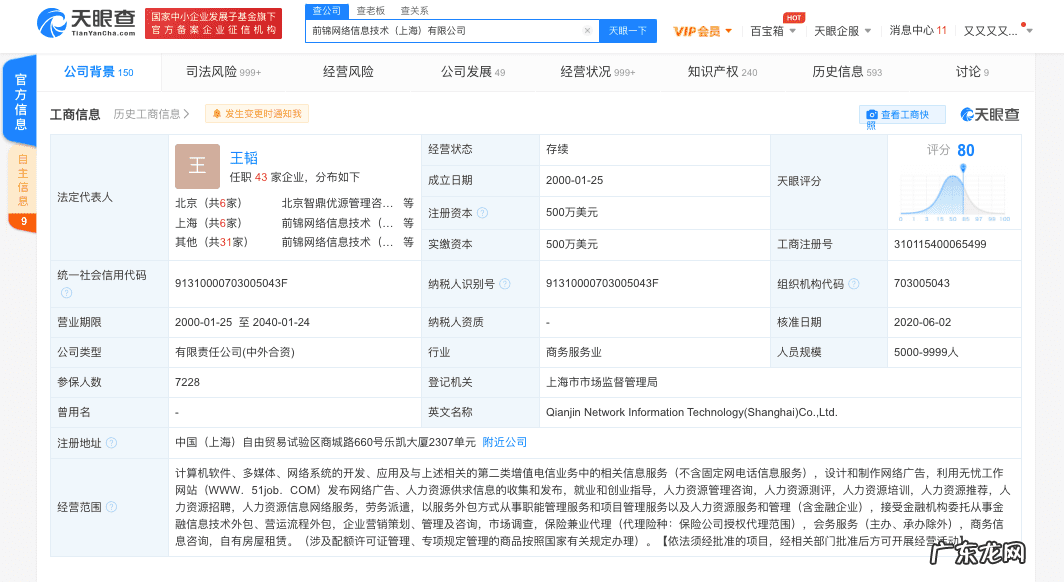Click the 天眼一下 search button

(x=626, y=31)
